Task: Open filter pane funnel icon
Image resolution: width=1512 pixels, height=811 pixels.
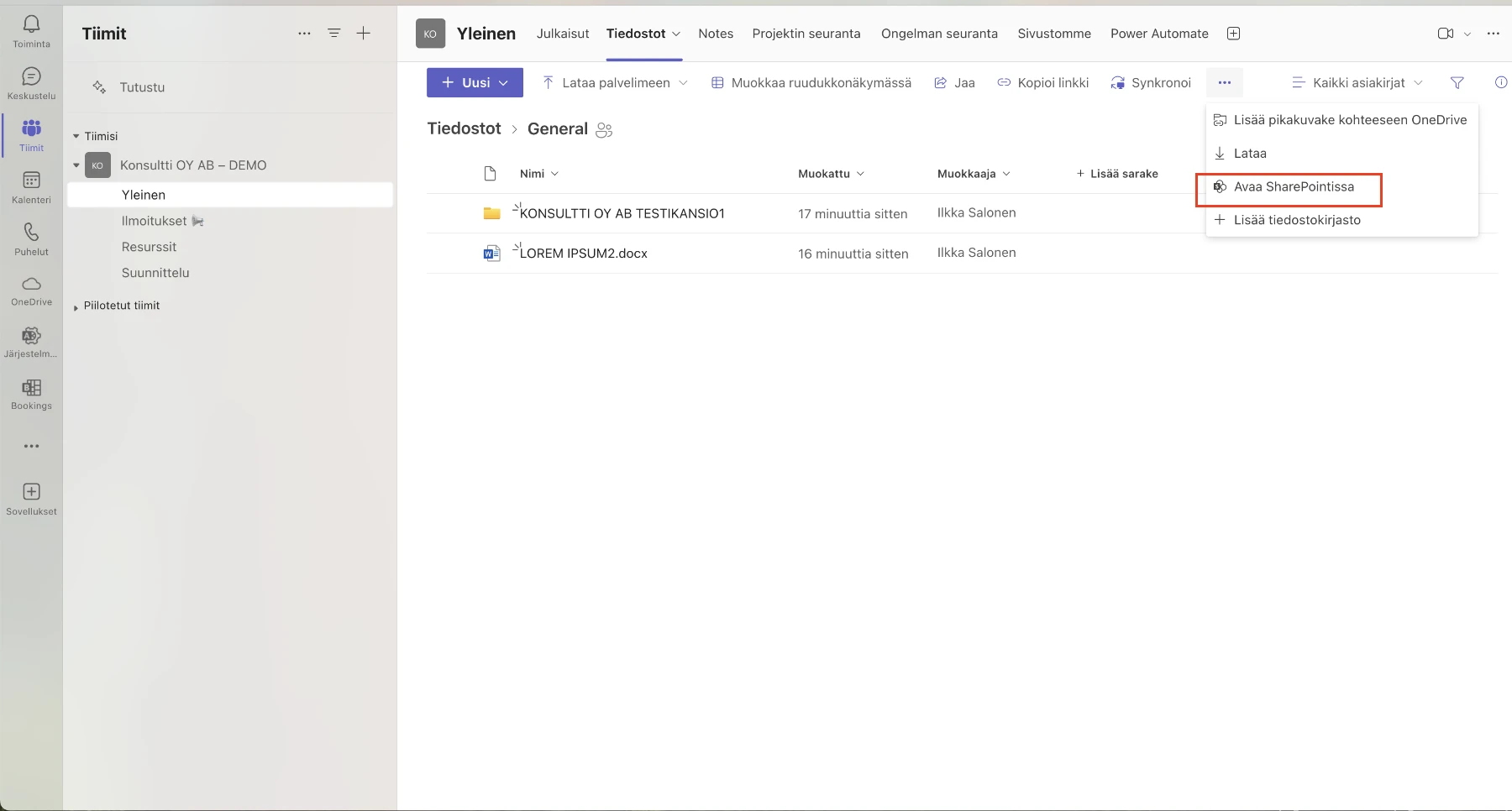Action: click(1457, 82)
